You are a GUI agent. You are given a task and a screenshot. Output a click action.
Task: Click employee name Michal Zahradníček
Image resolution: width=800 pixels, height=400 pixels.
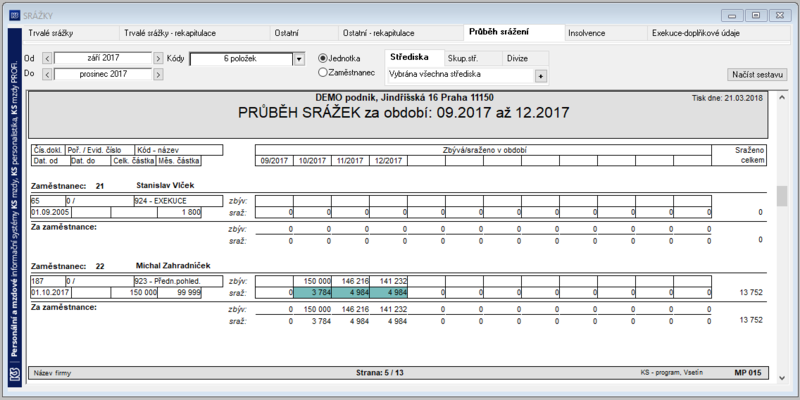(173, 266)
